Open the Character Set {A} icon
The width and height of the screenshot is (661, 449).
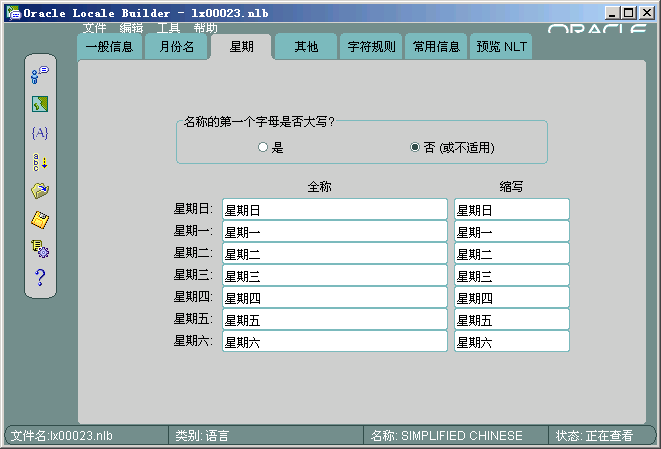pyautogui.click(x=40, y=132)
